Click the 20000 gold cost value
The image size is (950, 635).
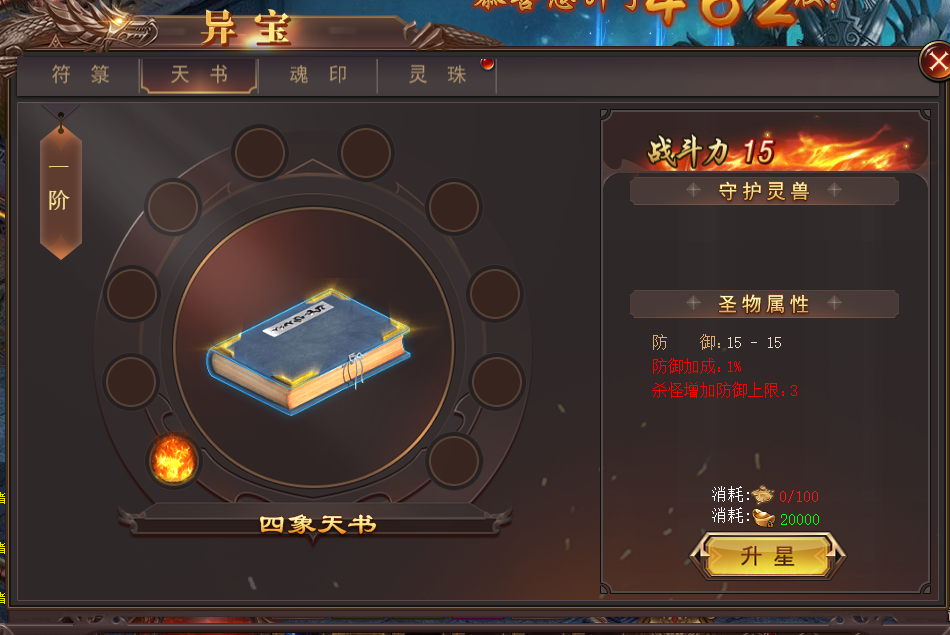click(799, 519)
